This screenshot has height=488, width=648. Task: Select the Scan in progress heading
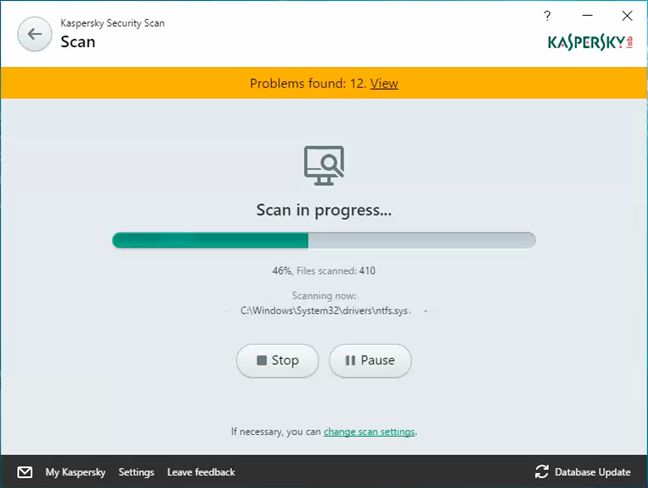(x=324, y=210)
